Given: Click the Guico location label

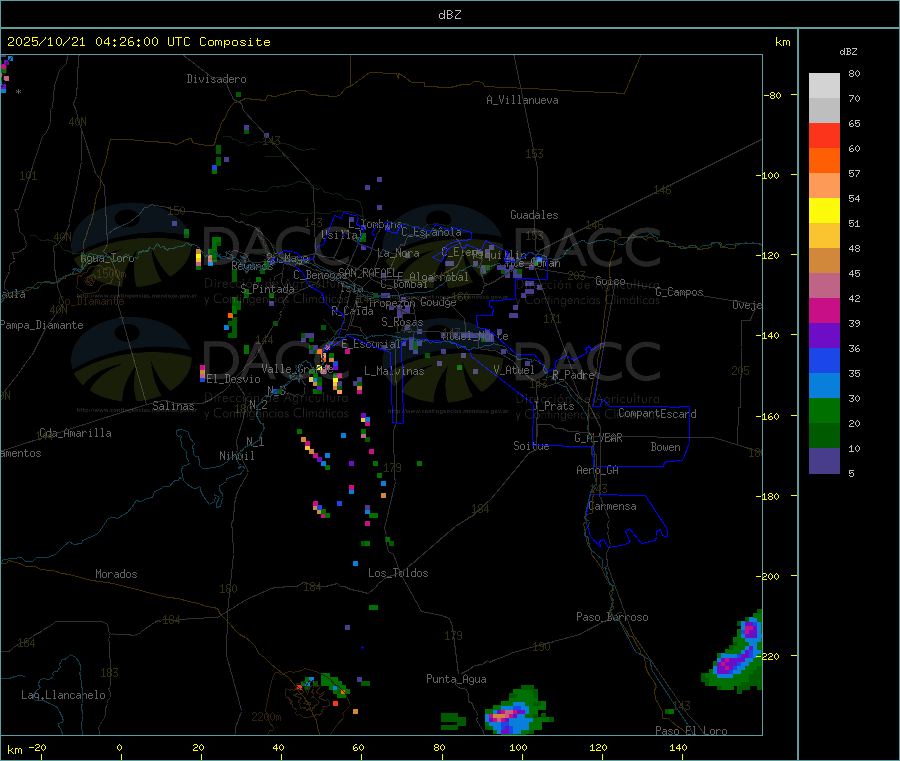Looking at the screenshot, I should 610,281.
